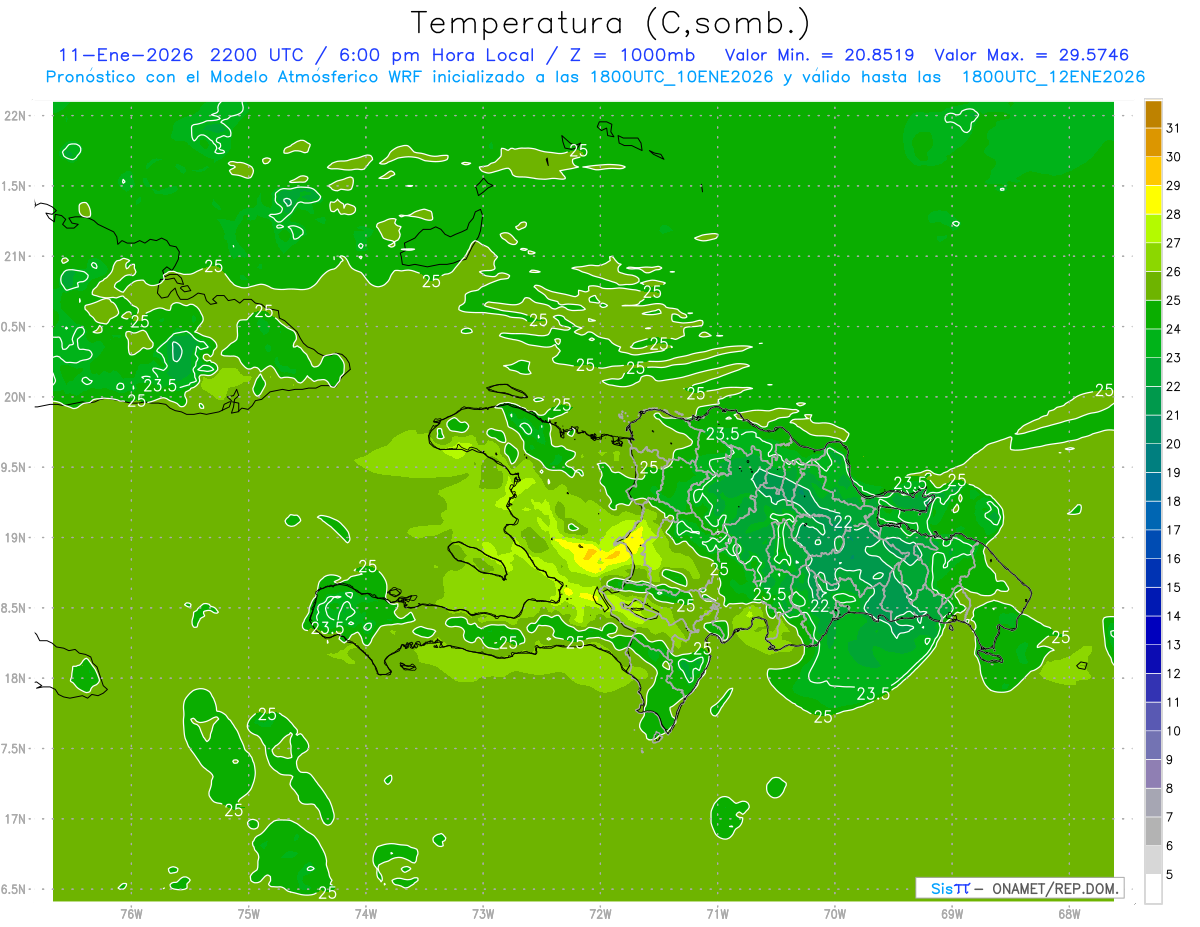Select the dark blue legend band between 13 and 14

[x=1153, y=630]
